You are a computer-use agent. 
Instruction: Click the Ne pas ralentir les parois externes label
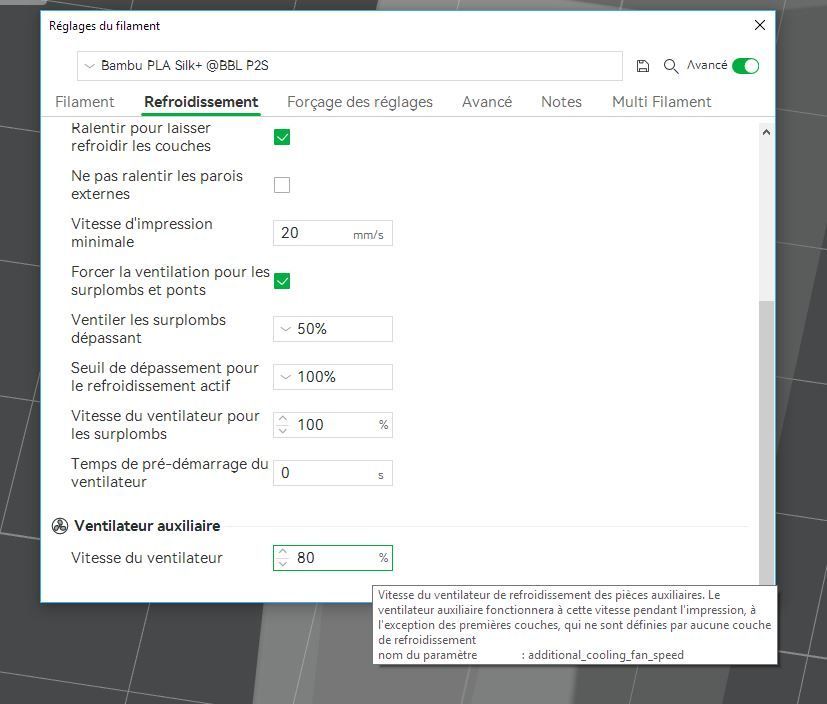(157, 185)
